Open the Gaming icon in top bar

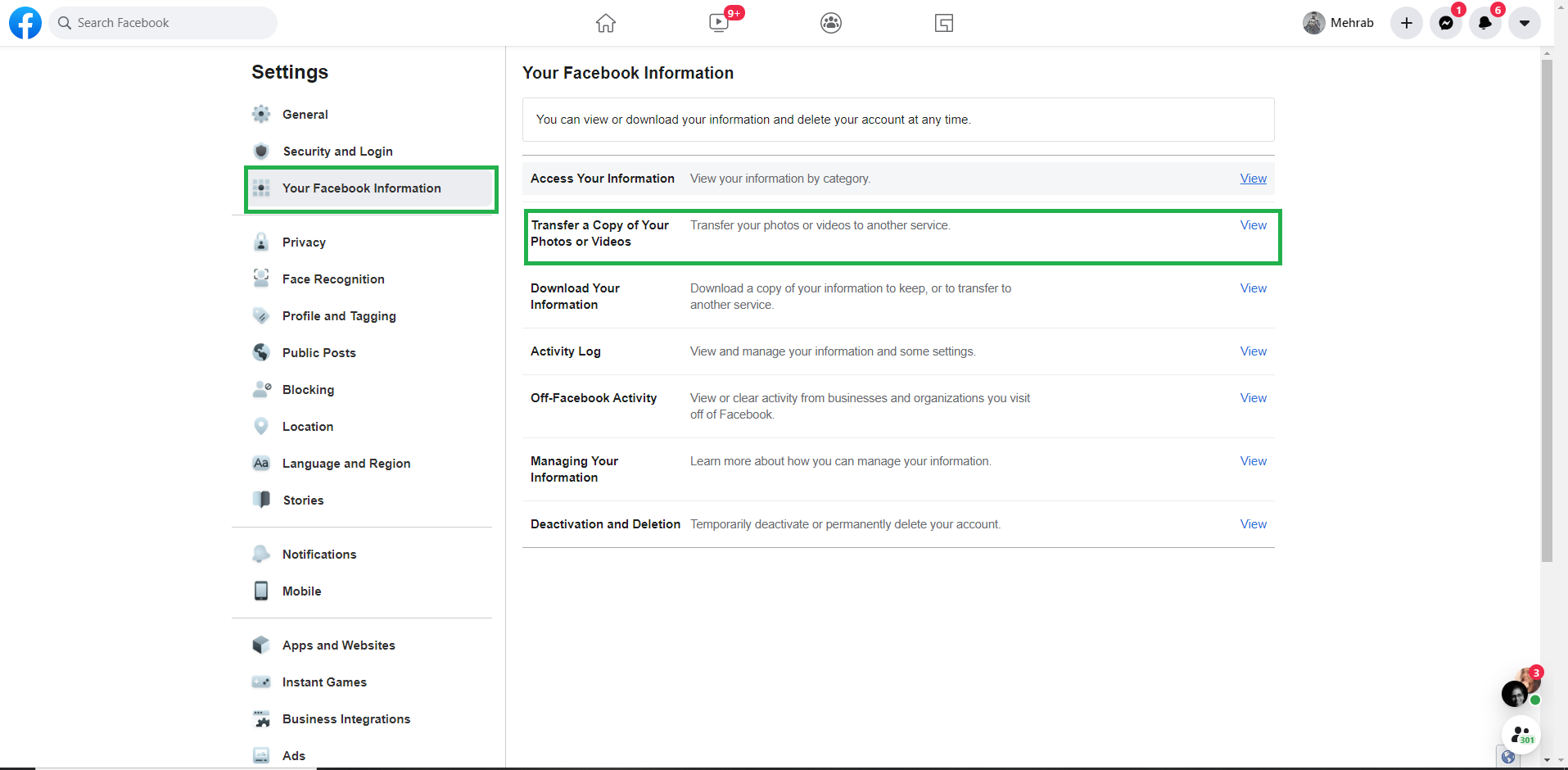click(943, 23)
